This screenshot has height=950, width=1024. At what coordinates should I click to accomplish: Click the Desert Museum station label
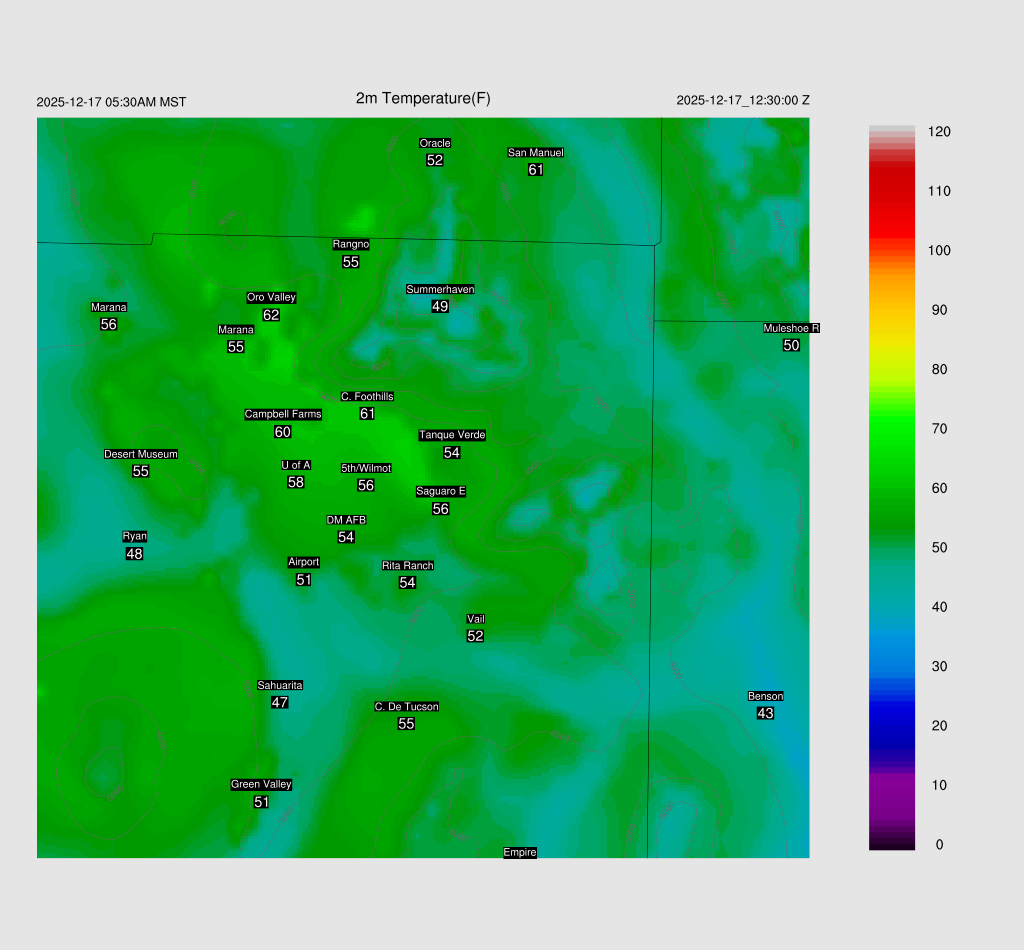pyautogui.click(x=141, y=454)
